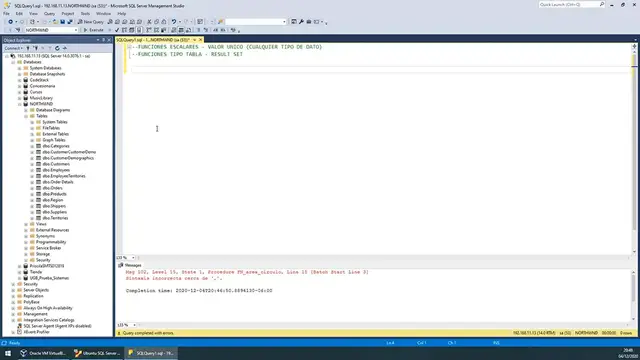Open Oracle VM VirtualBox from taskbar
This screenshot has height=360, width=640.
click(x=43, y=353)
